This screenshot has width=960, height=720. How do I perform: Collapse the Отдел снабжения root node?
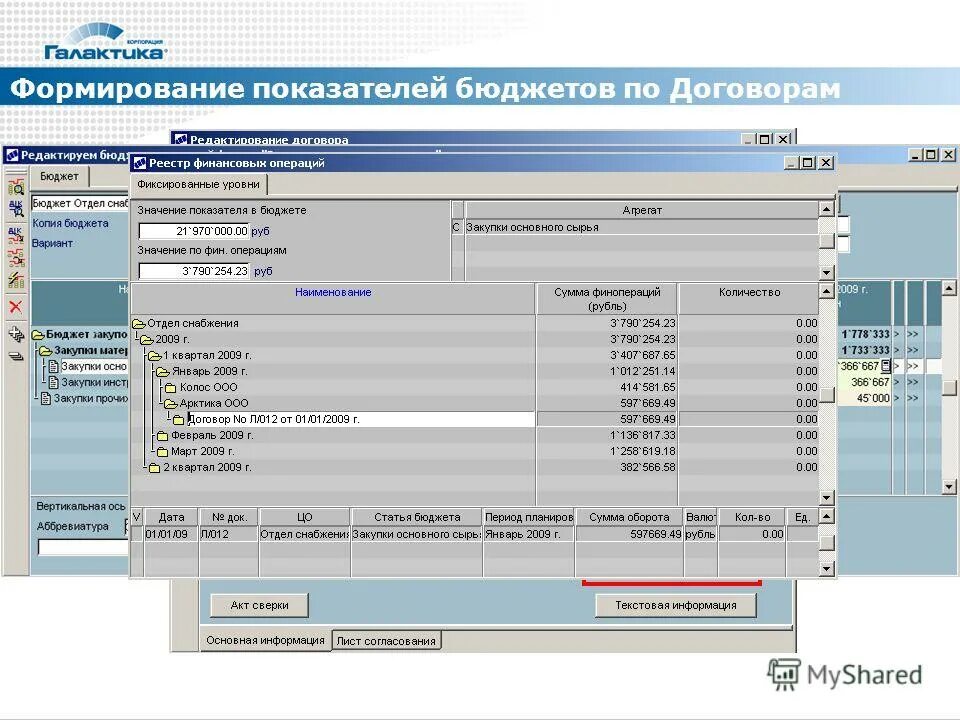pos(138,323)
